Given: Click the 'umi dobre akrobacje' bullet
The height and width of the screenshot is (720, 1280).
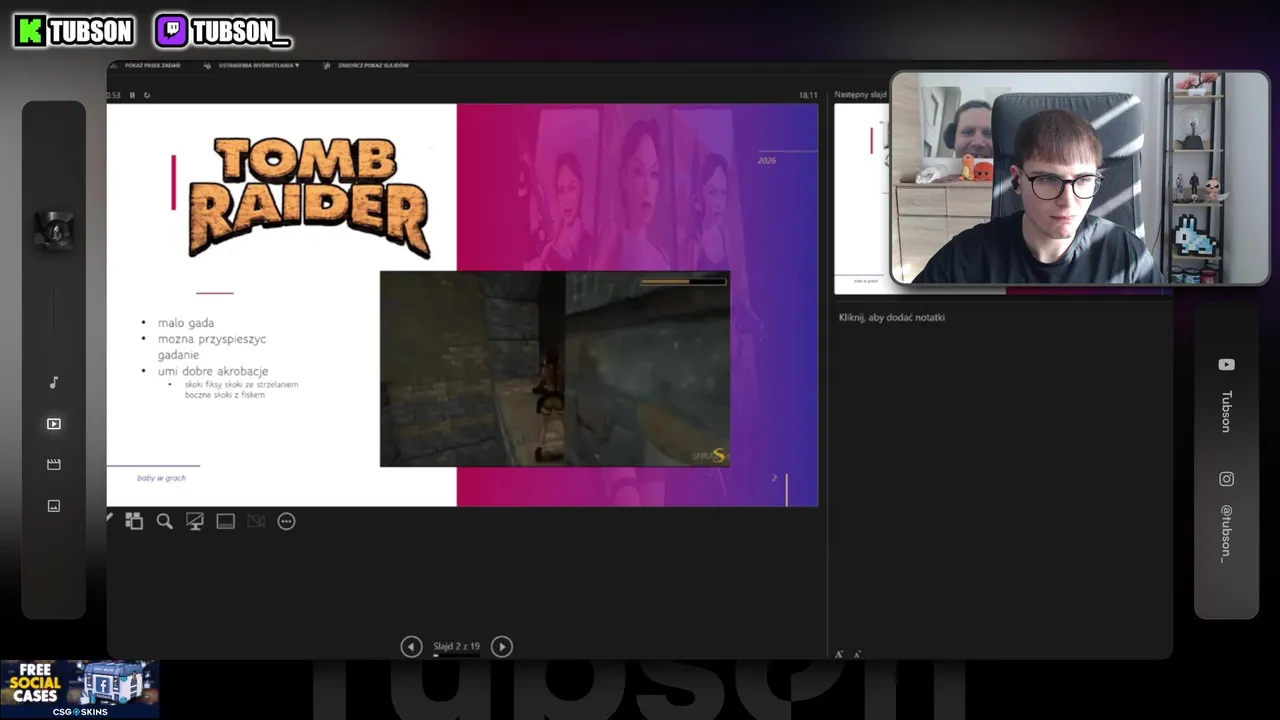Looking at the screenshot, I should click(213, 371).
